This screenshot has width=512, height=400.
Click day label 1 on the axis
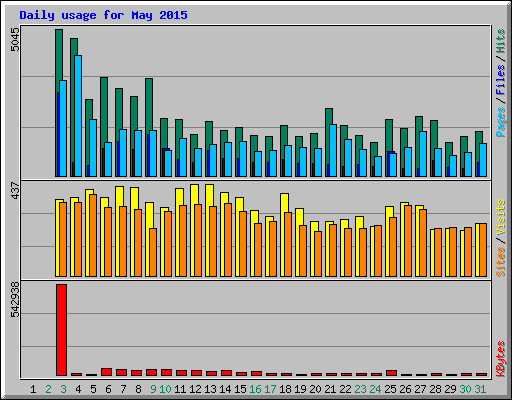coord(33,389)
